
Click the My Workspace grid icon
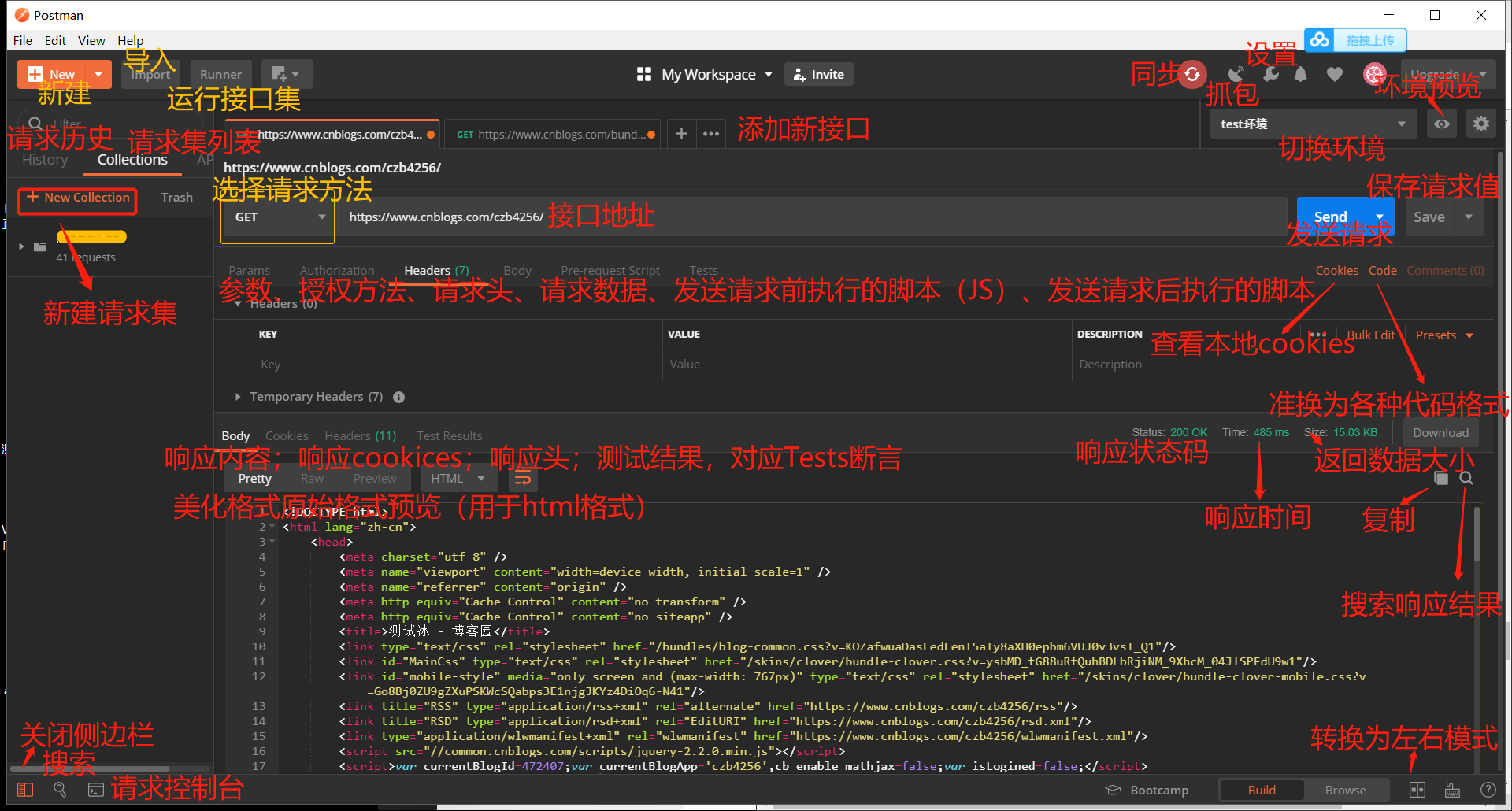point(644,74)
